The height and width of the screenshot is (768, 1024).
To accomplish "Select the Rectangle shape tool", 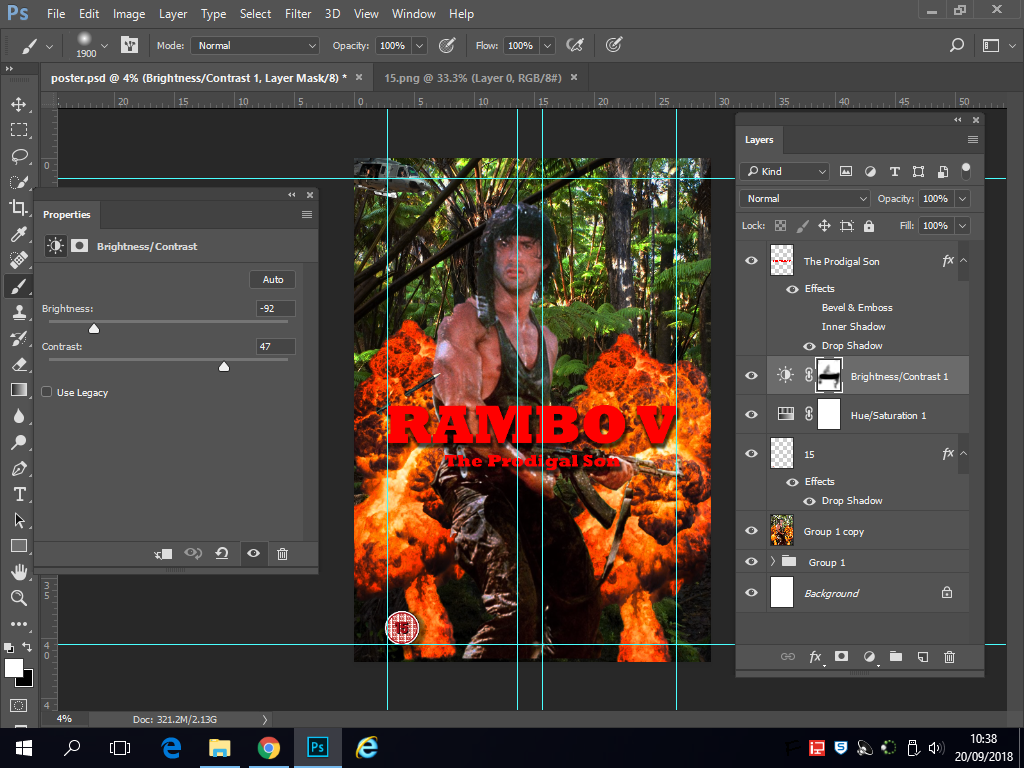I will [18, 546].
